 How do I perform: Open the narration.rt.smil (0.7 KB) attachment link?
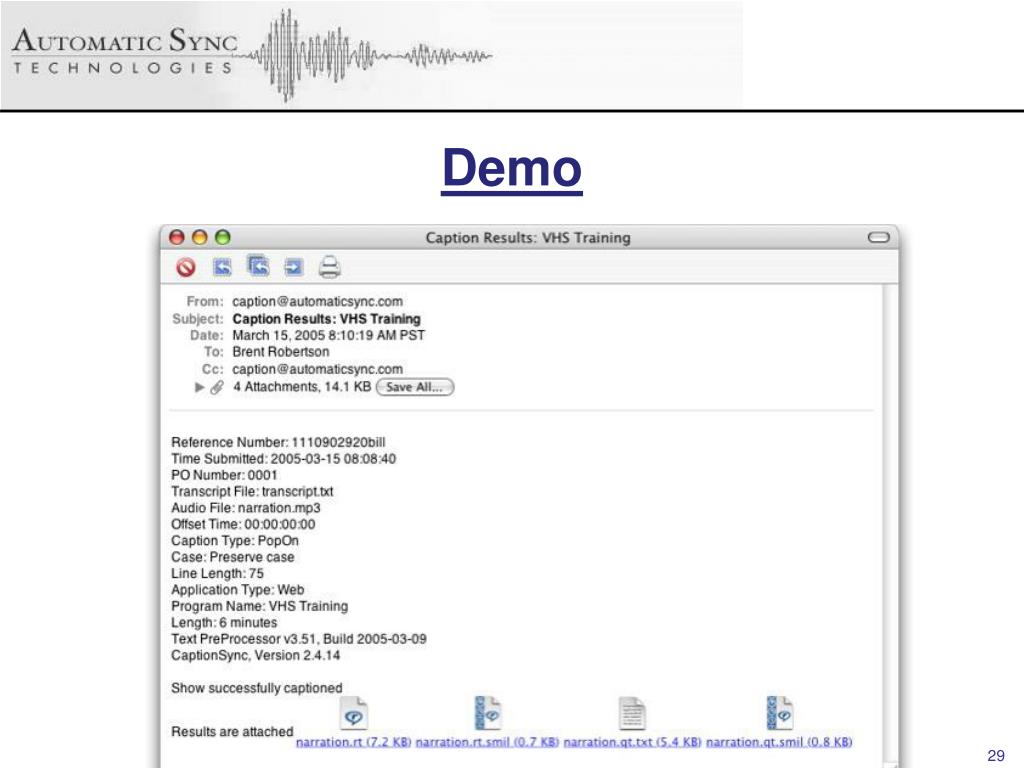point(487,742)
